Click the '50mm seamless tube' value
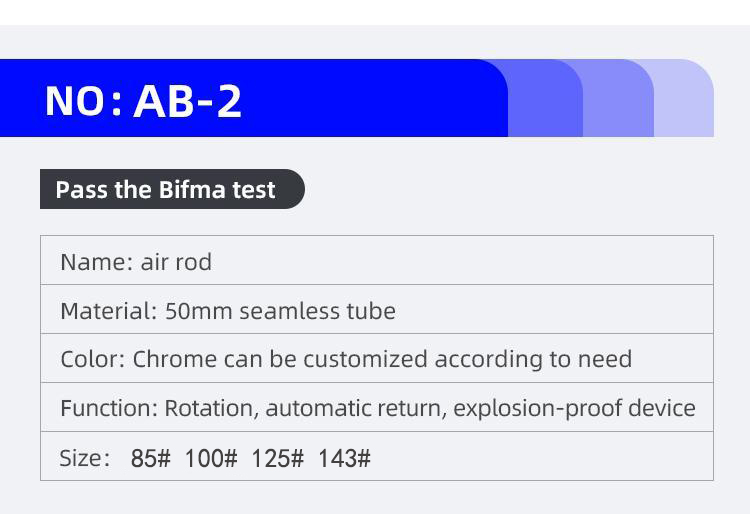The width and height of the screenshot is (750, 514). (280, 311)
